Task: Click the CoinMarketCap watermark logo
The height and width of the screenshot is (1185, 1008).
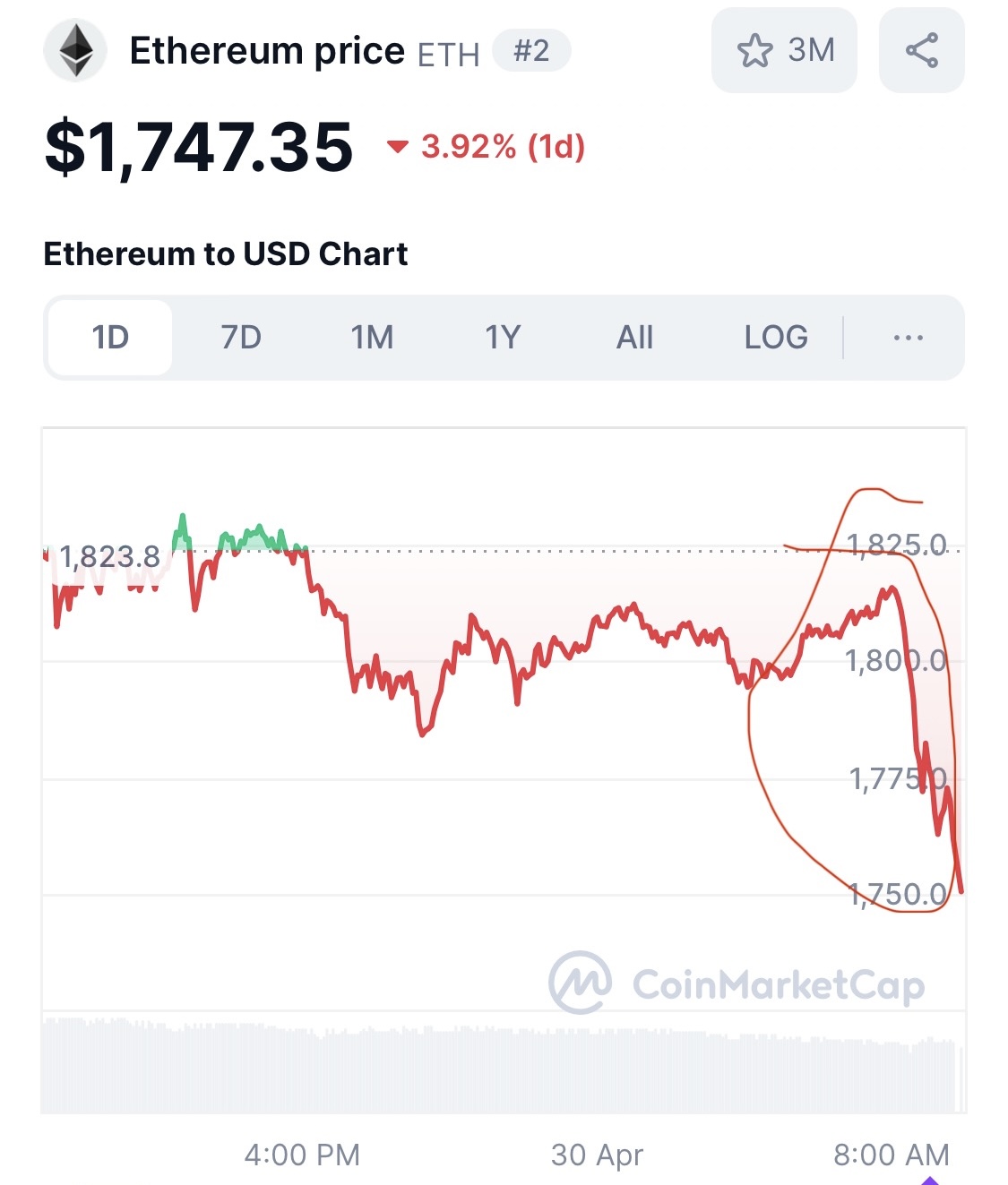Action: (737, 983)
